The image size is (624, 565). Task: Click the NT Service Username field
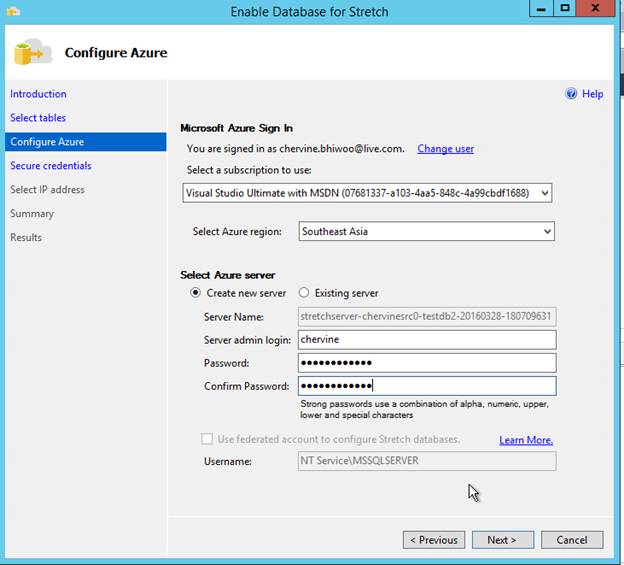click(x=427, y=461)
